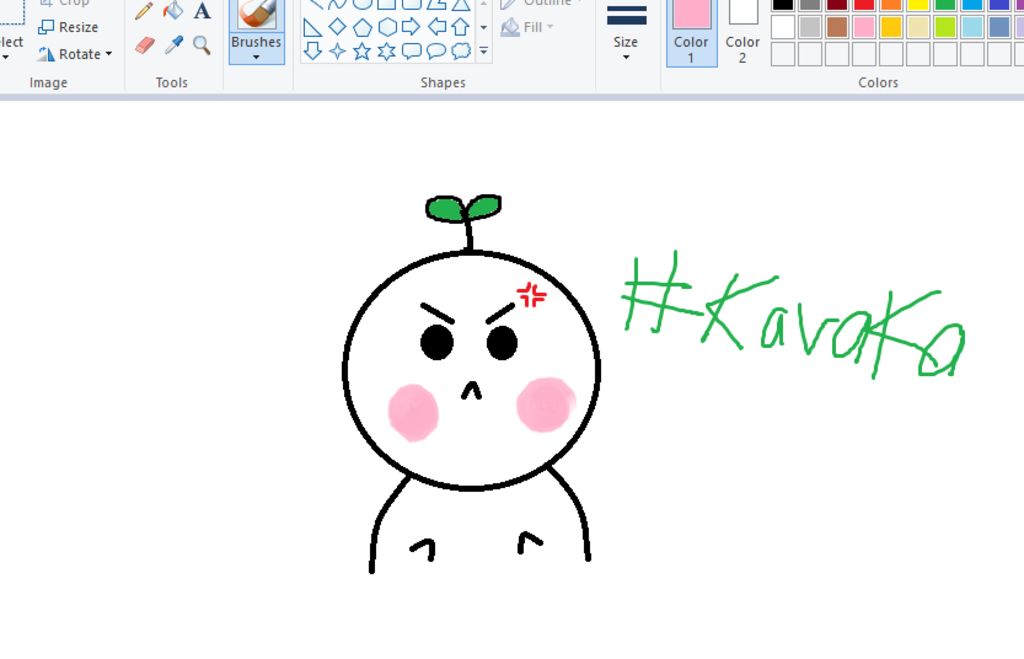Open the shape Fill dropdown arrow
This screenshot has height=659, width=1024.
coord(551,27)
